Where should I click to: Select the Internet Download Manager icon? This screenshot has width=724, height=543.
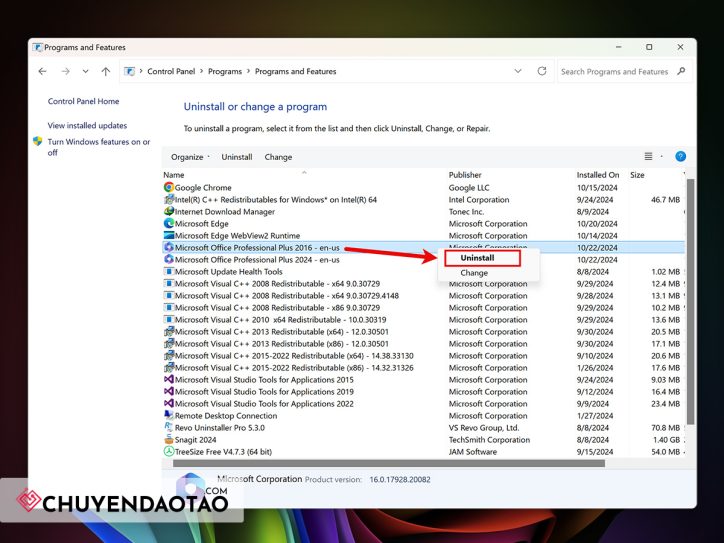169,211
